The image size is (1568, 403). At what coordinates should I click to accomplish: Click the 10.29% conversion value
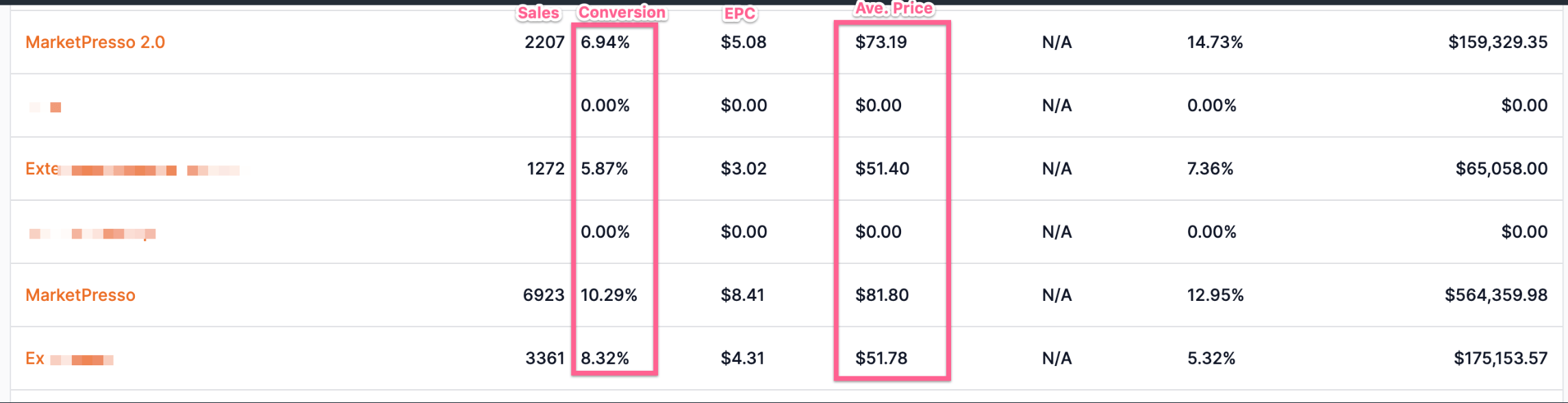[609, 295]
